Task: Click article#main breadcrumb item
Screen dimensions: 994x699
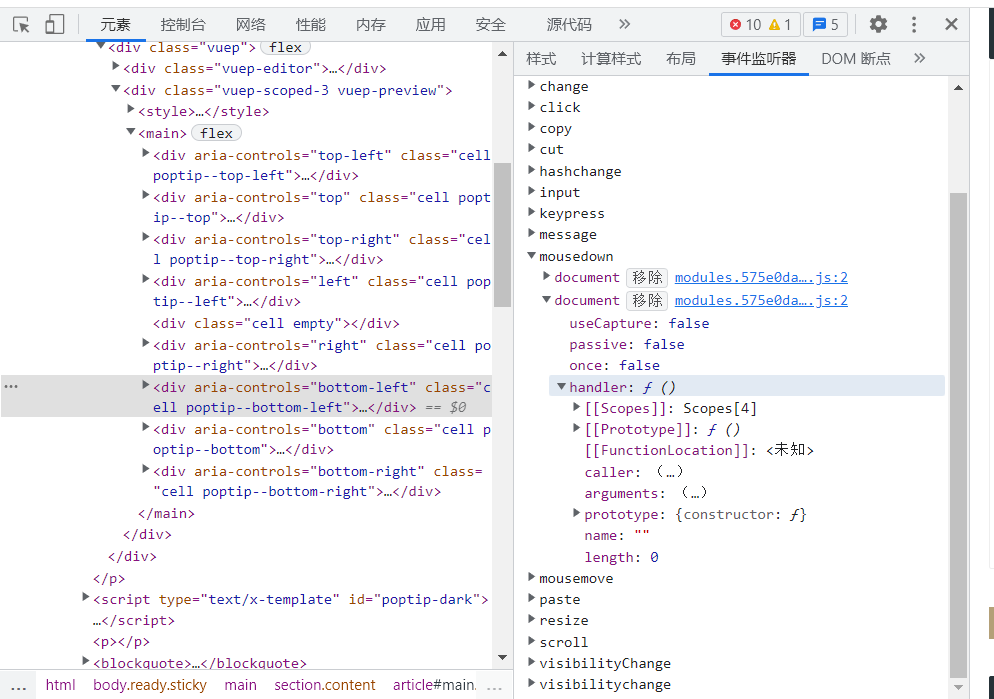Action: [x=434, y=685]
